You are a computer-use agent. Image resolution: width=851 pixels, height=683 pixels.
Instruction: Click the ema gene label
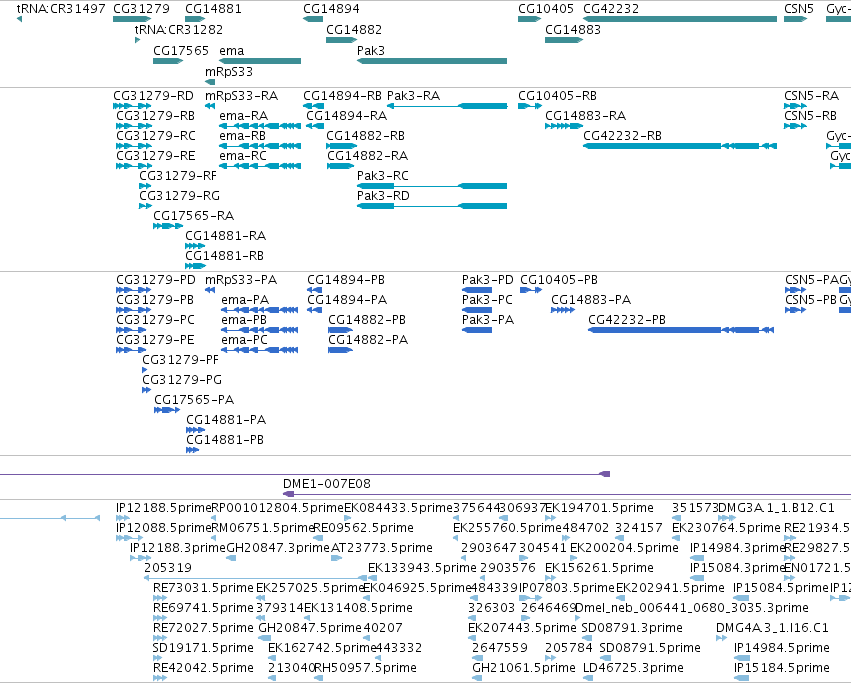[231, 50]
